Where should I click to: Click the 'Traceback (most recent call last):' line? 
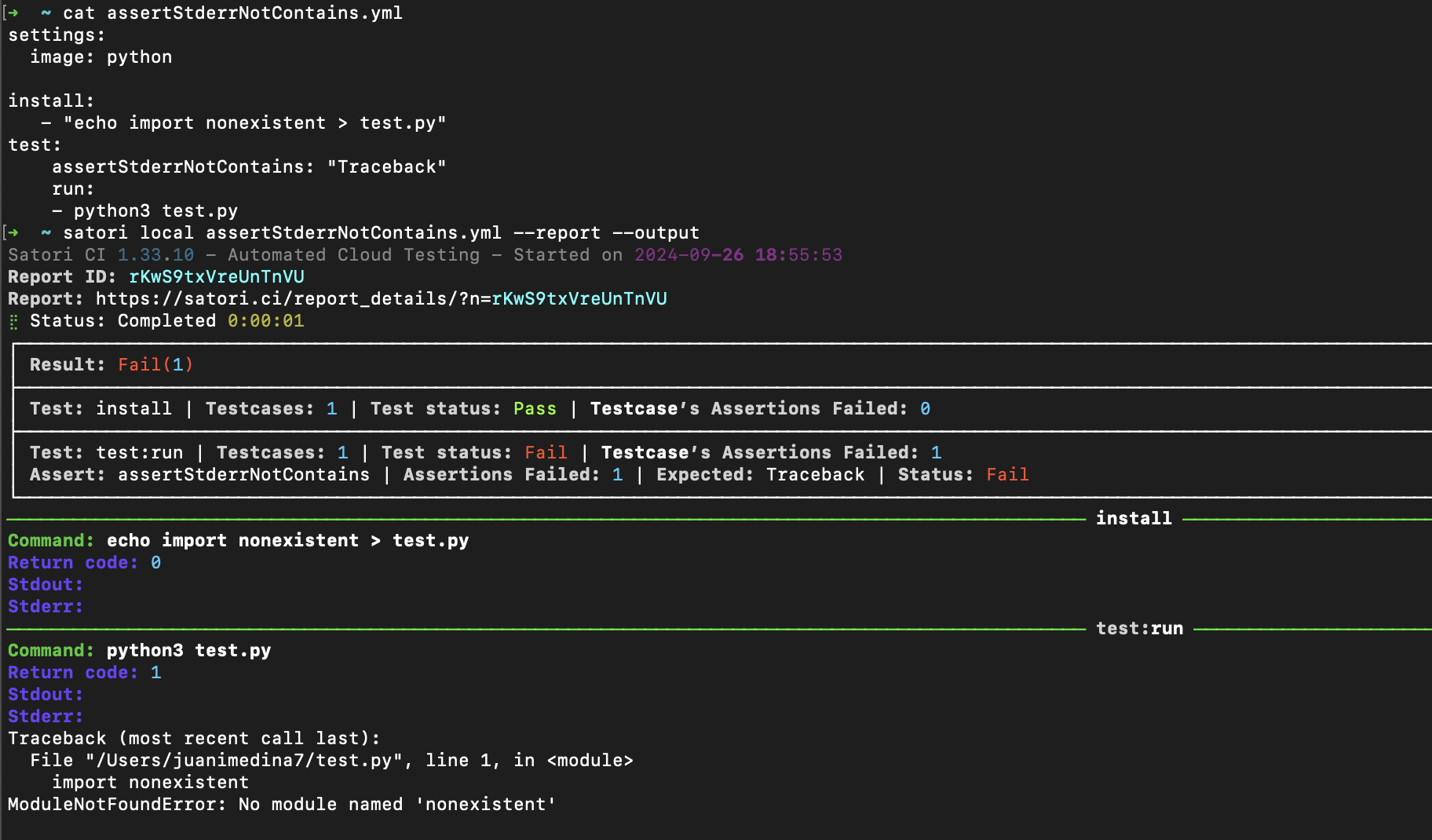click(194, 739)
